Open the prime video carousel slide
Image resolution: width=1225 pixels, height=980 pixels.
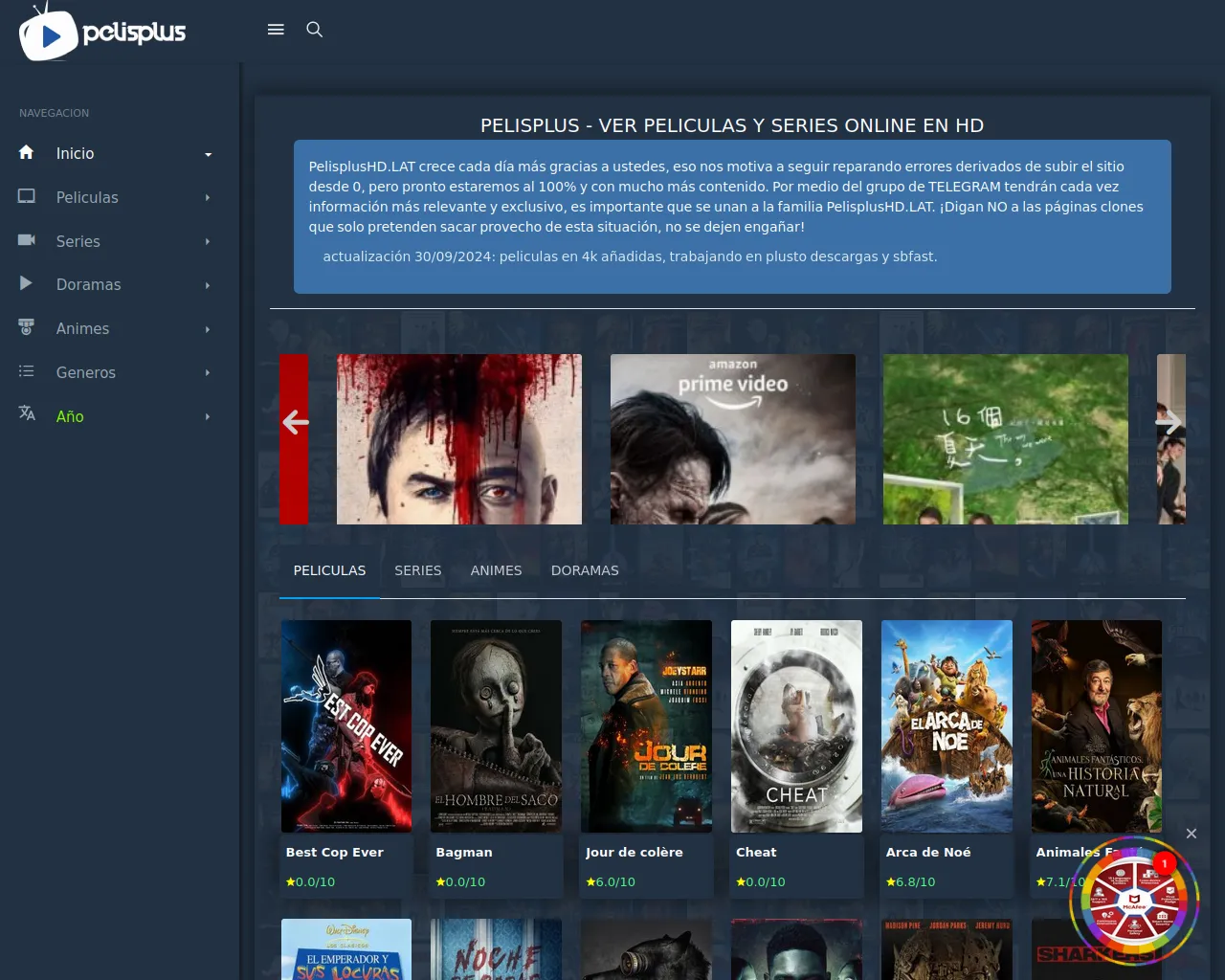[733, 439]
